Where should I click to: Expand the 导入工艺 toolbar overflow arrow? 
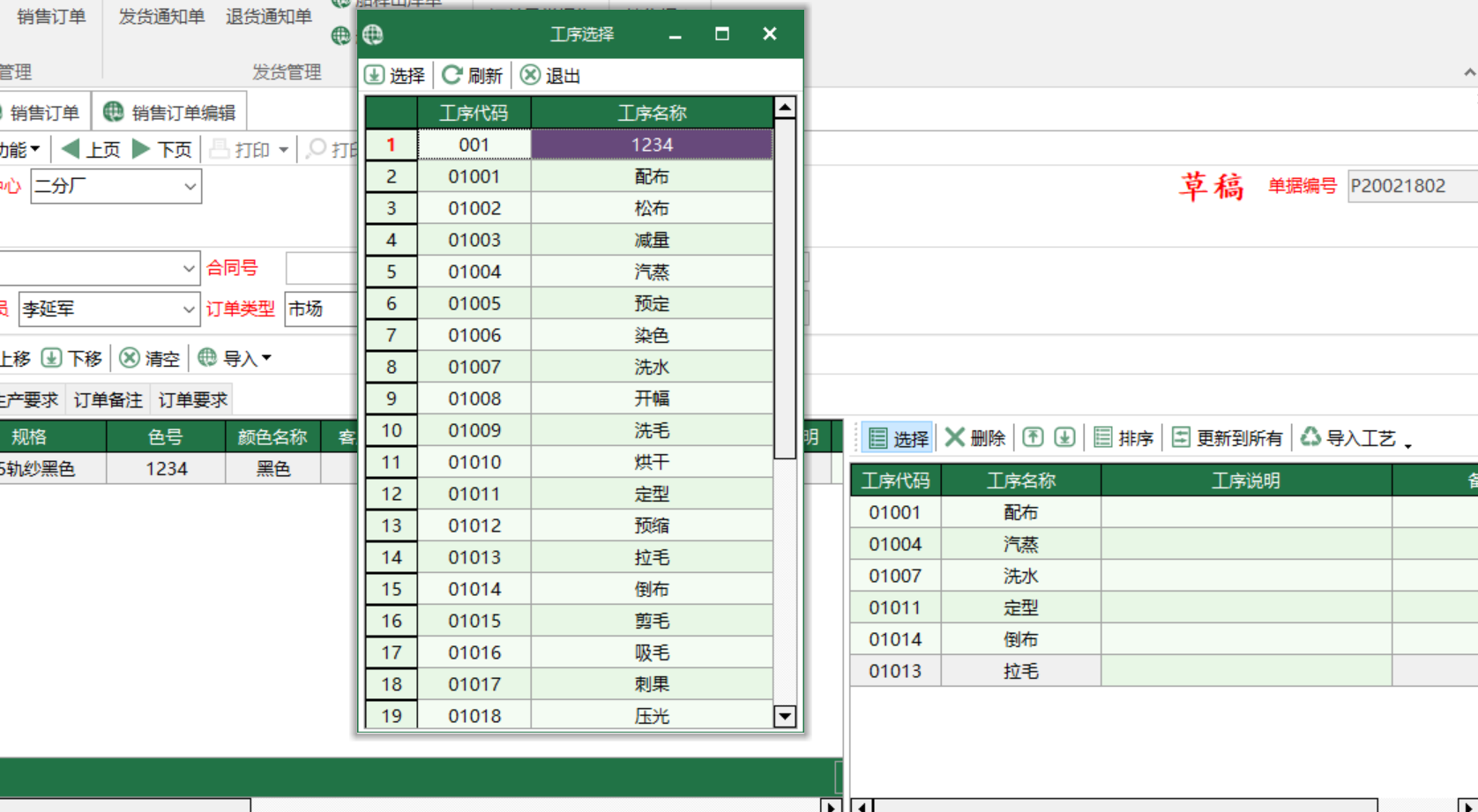tap(1407, 446)
